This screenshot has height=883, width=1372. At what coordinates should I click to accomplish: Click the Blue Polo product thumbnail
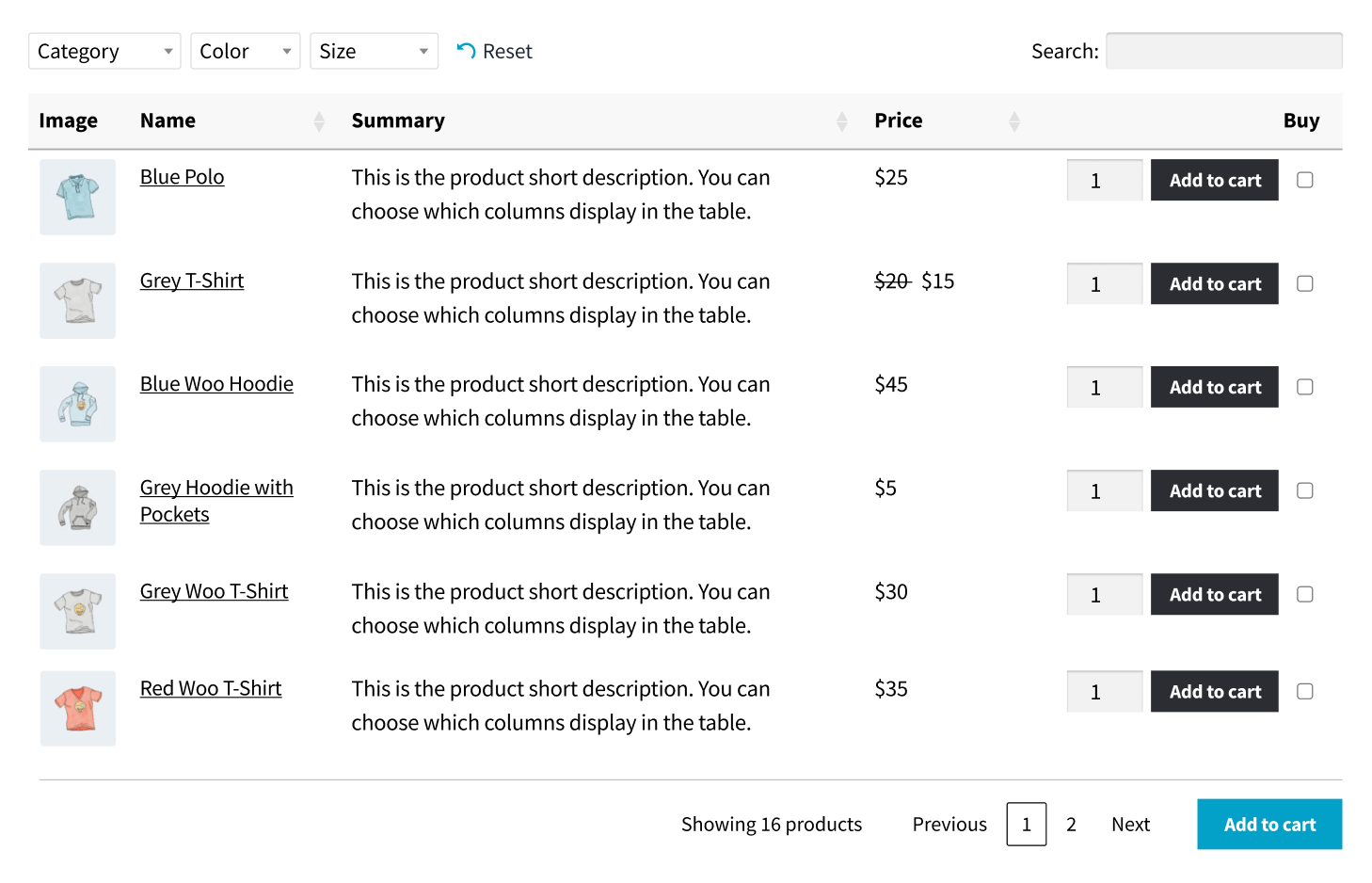point(77,197)
